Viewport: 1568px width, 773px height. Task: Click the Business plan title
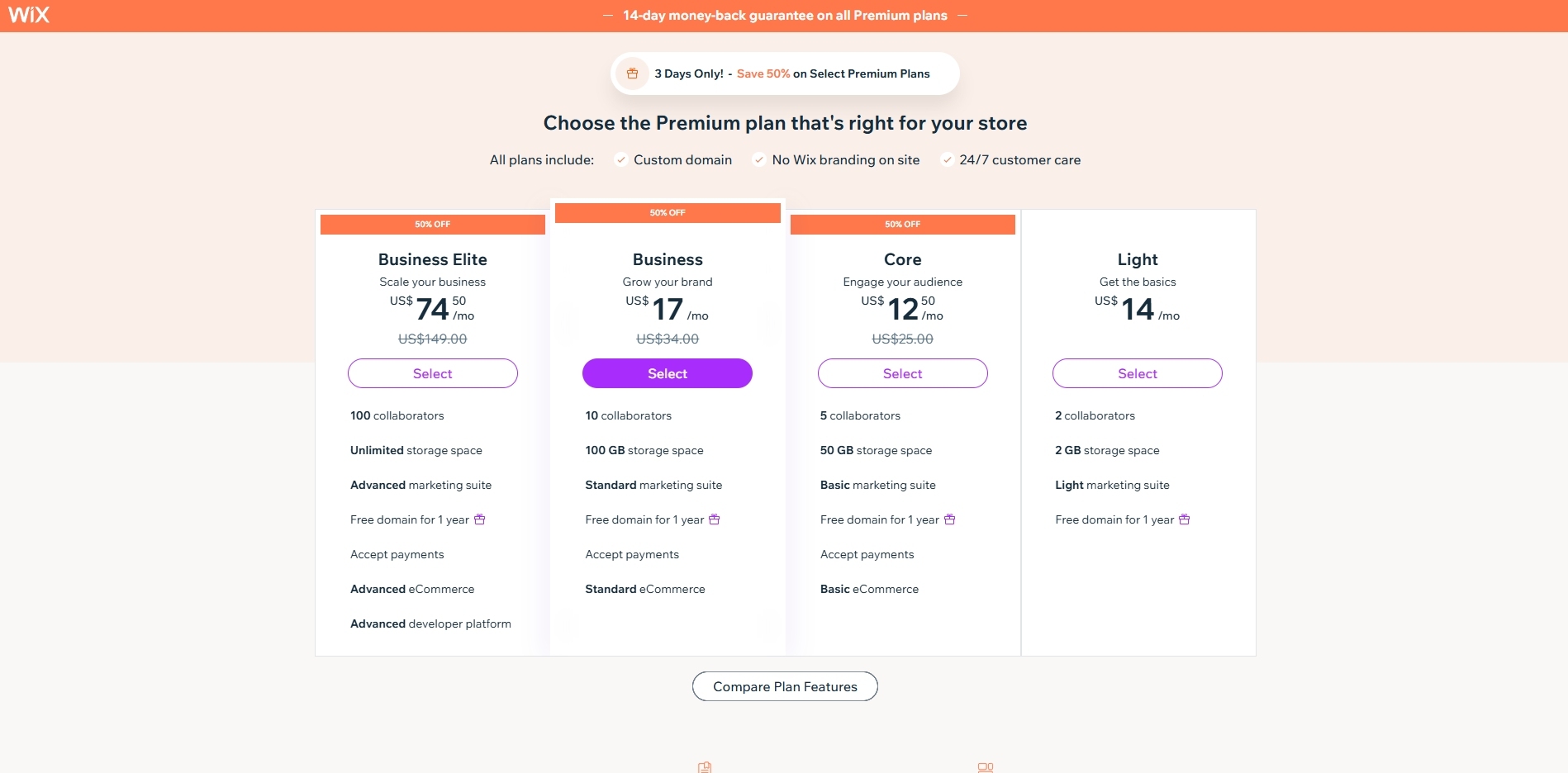pyautogui.click(x=668, y=259)
